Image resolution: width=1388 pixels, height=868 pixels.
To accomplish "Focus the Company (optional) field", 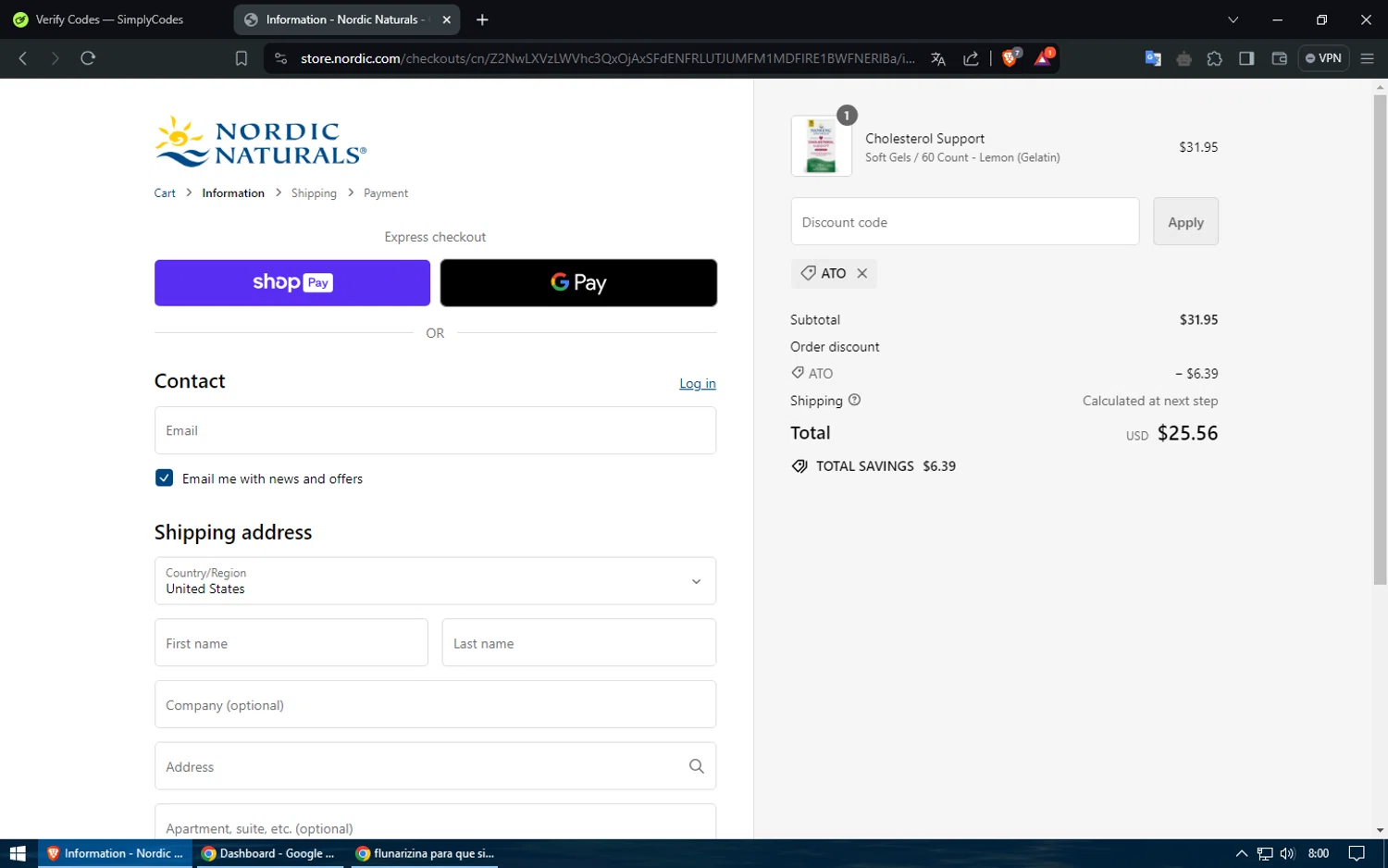I will tap(435, 705).
